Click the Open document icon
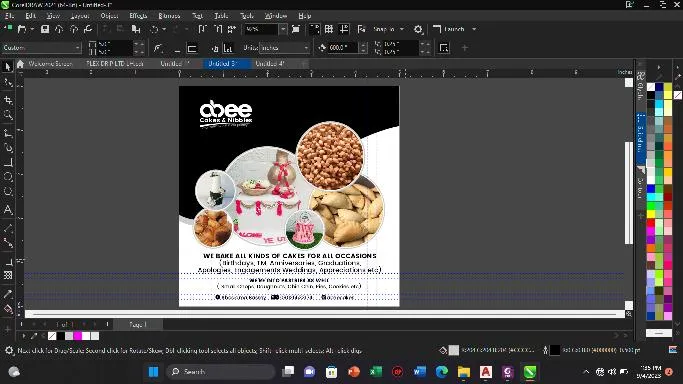The width and height of the screenshot is (683, 384). pos(22,29)
